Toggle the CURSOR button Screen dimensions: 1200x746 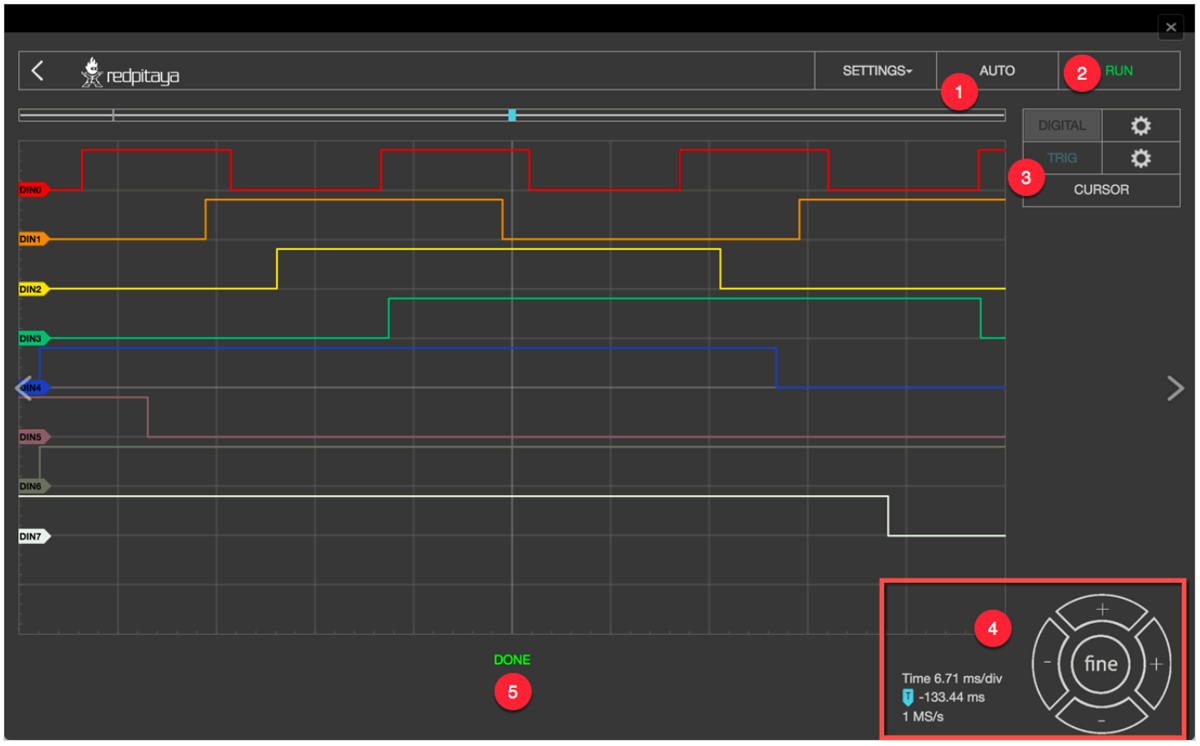(x=1101, y=190)
